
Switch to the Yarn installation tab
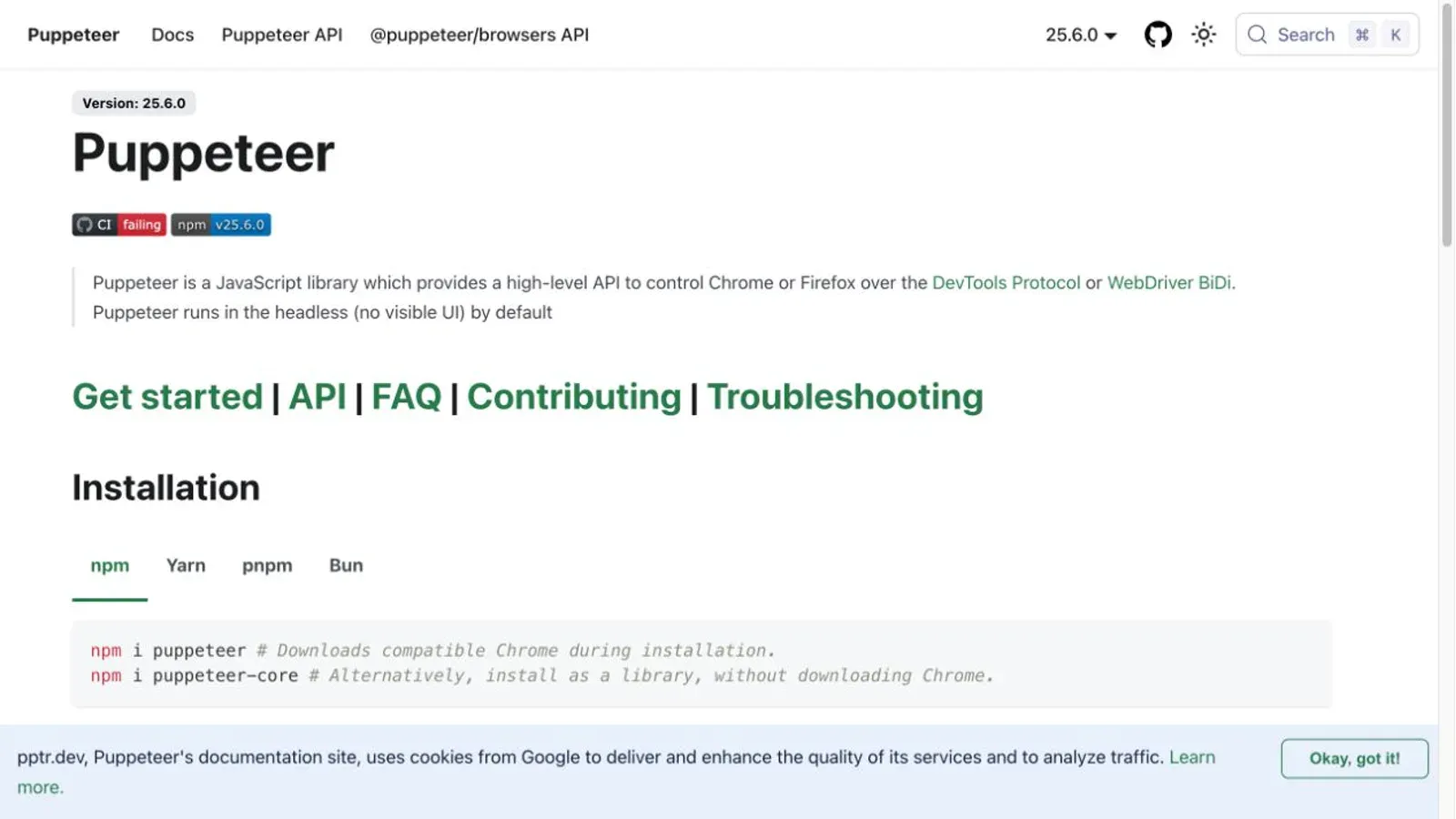186,566
